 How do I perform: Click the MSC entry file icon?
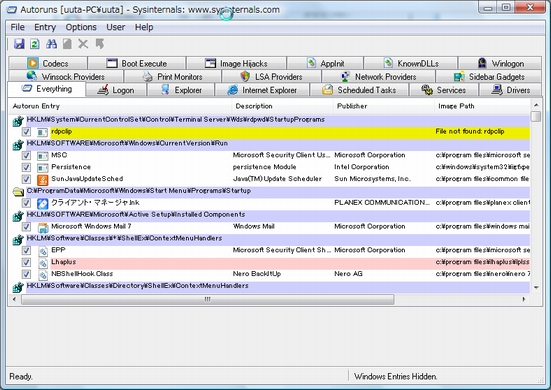point(43,156)
